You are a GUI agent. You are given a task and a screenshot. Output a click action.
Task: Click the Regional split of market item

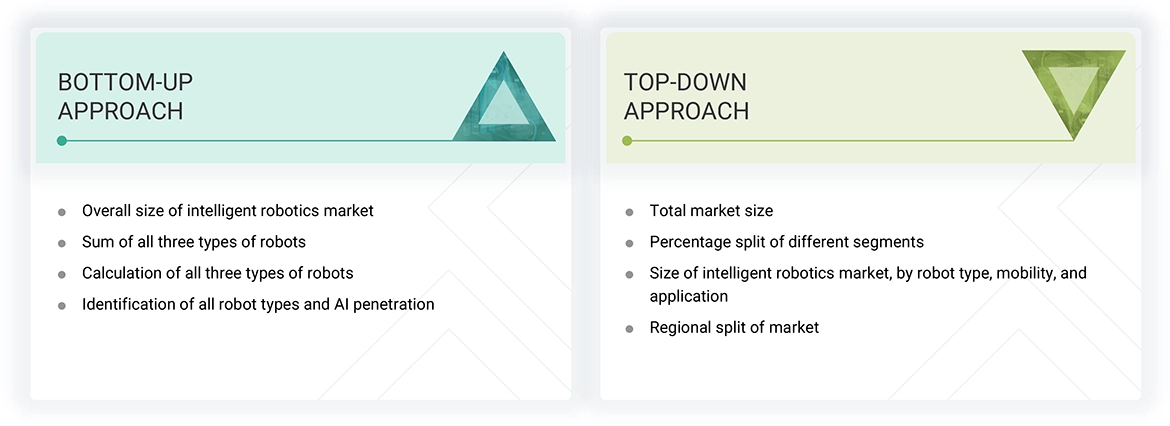(734, 328)
